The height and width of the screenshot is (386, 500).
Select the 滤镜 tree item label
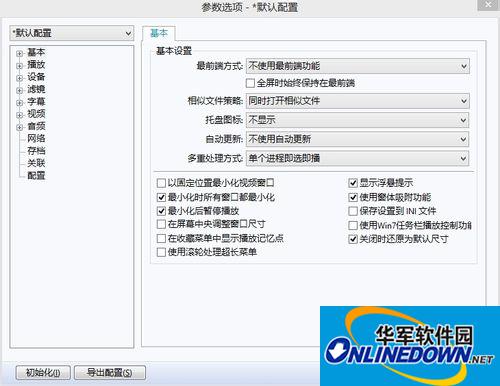point(36,89)
